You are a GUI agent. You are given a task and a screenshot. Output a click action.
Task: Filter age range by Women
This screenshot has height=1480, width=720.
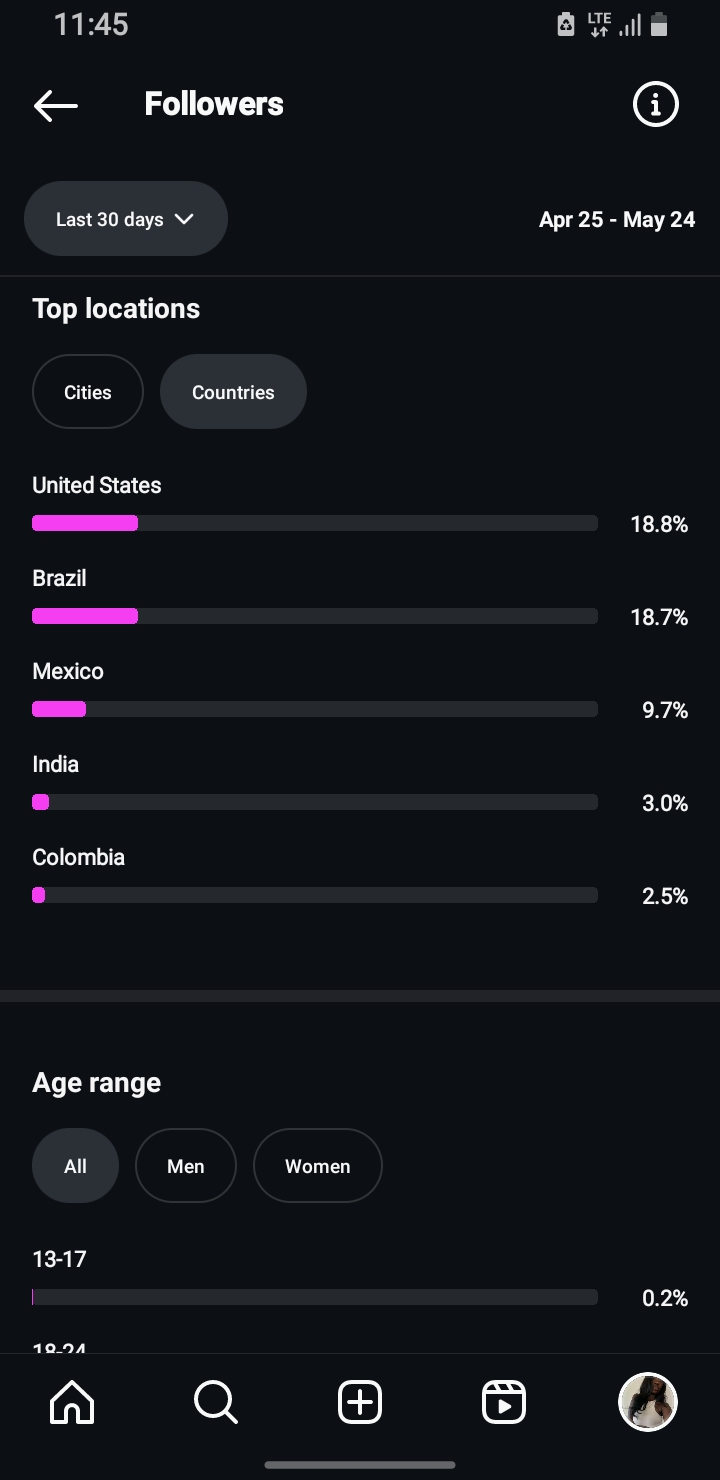318,1166
